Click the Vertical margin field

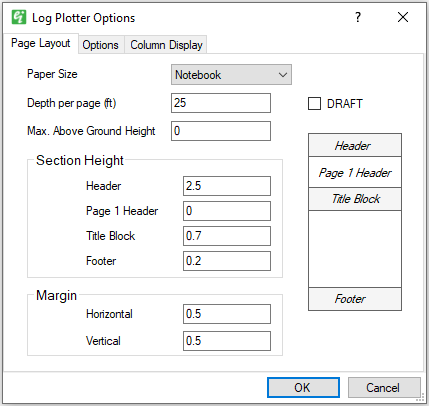click(x=227, y=341)
